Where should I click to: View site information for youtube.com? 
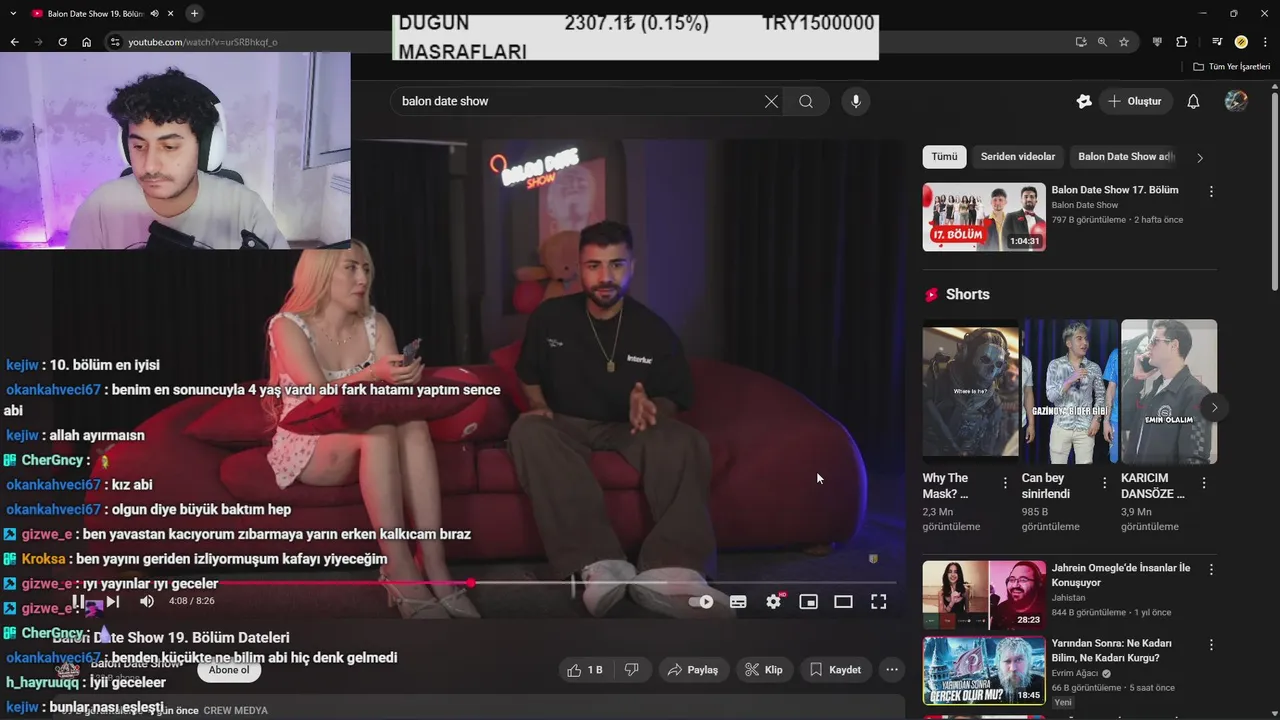pyautogui.click(x=115, y=42)
